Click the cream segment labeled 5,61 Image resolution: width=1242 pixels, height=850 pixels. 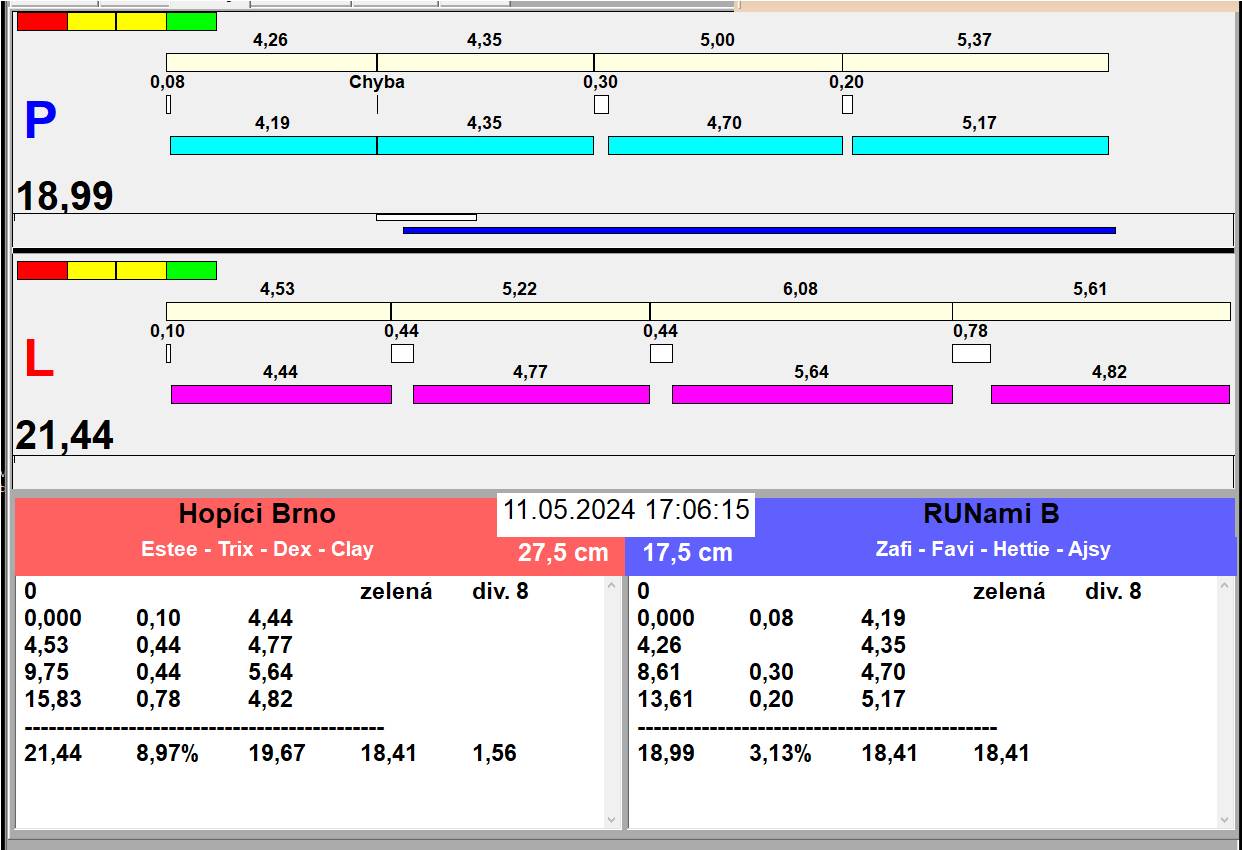(x=1091, y=311)
